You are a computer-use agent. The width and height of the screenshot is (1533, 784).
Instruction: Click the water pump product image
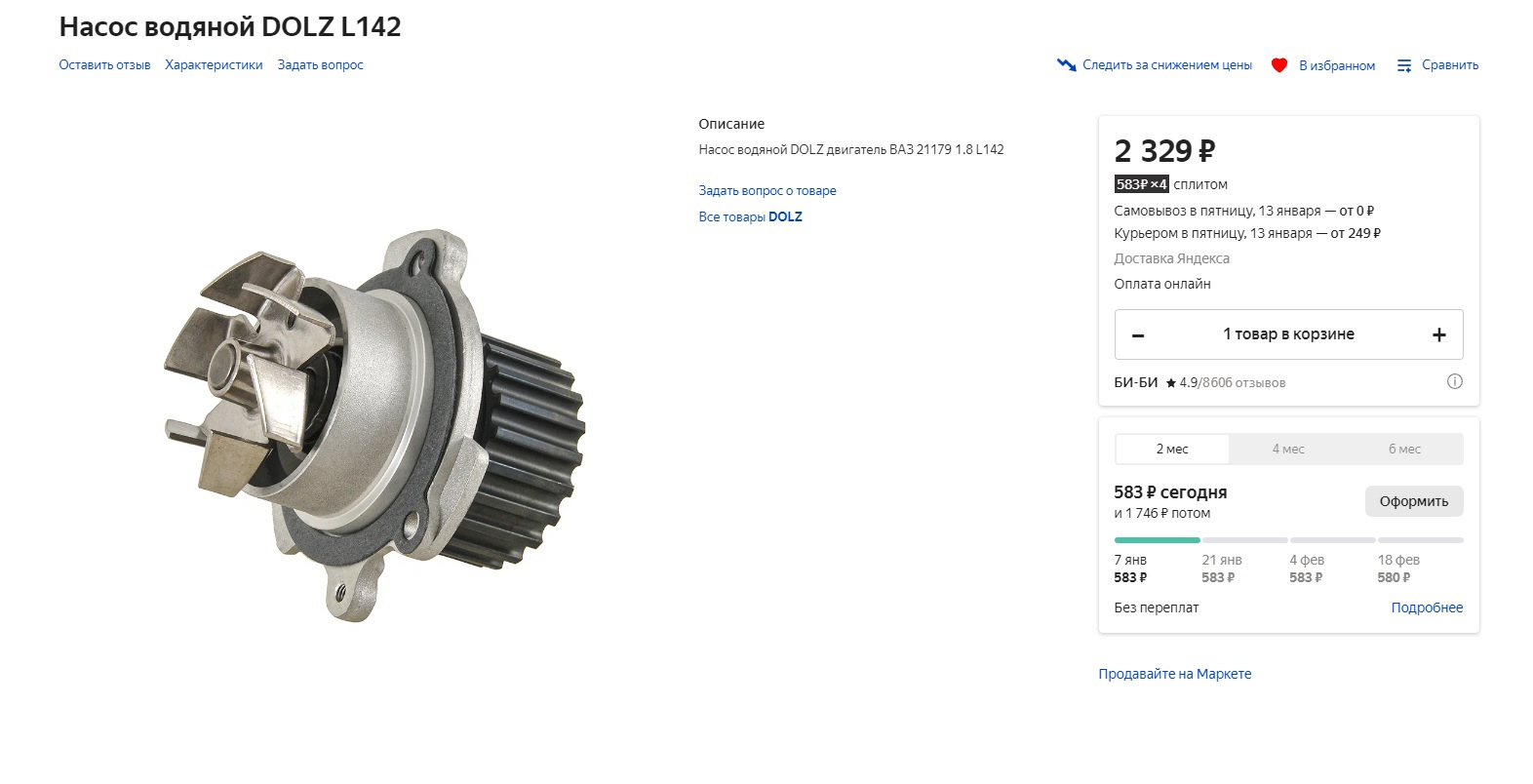pyautogui.click(x=374, y=425)
